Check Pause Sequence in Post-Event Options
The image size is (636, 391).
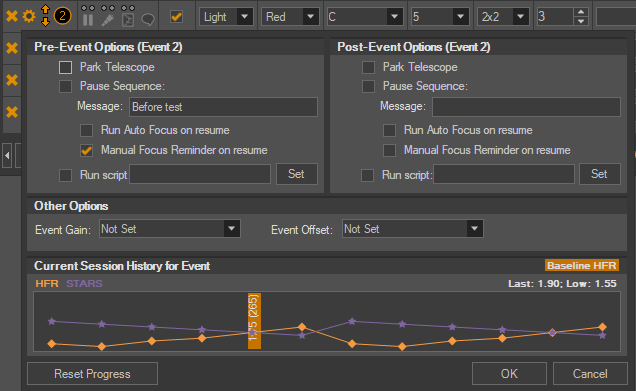[368, 86]
